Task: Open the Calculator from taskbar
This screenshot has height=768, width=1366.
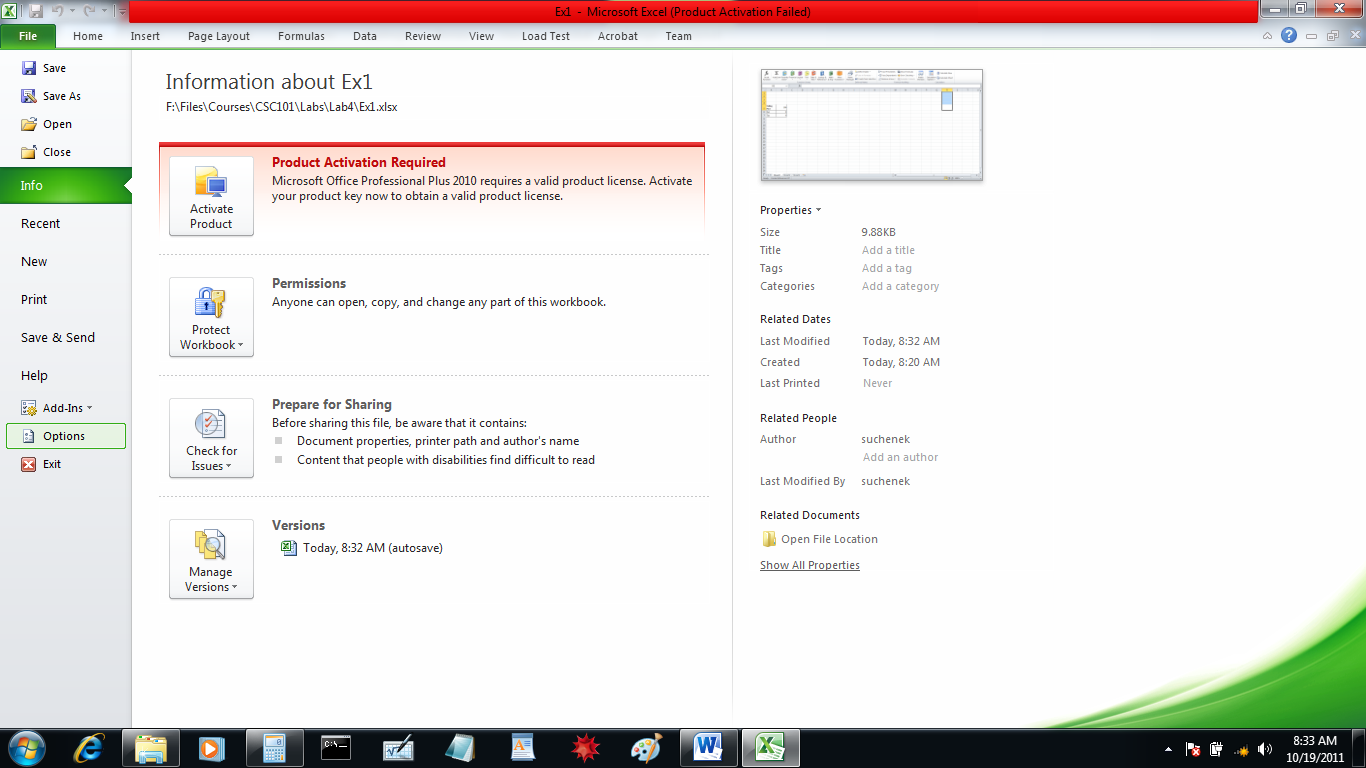Action: coord(273,748)
